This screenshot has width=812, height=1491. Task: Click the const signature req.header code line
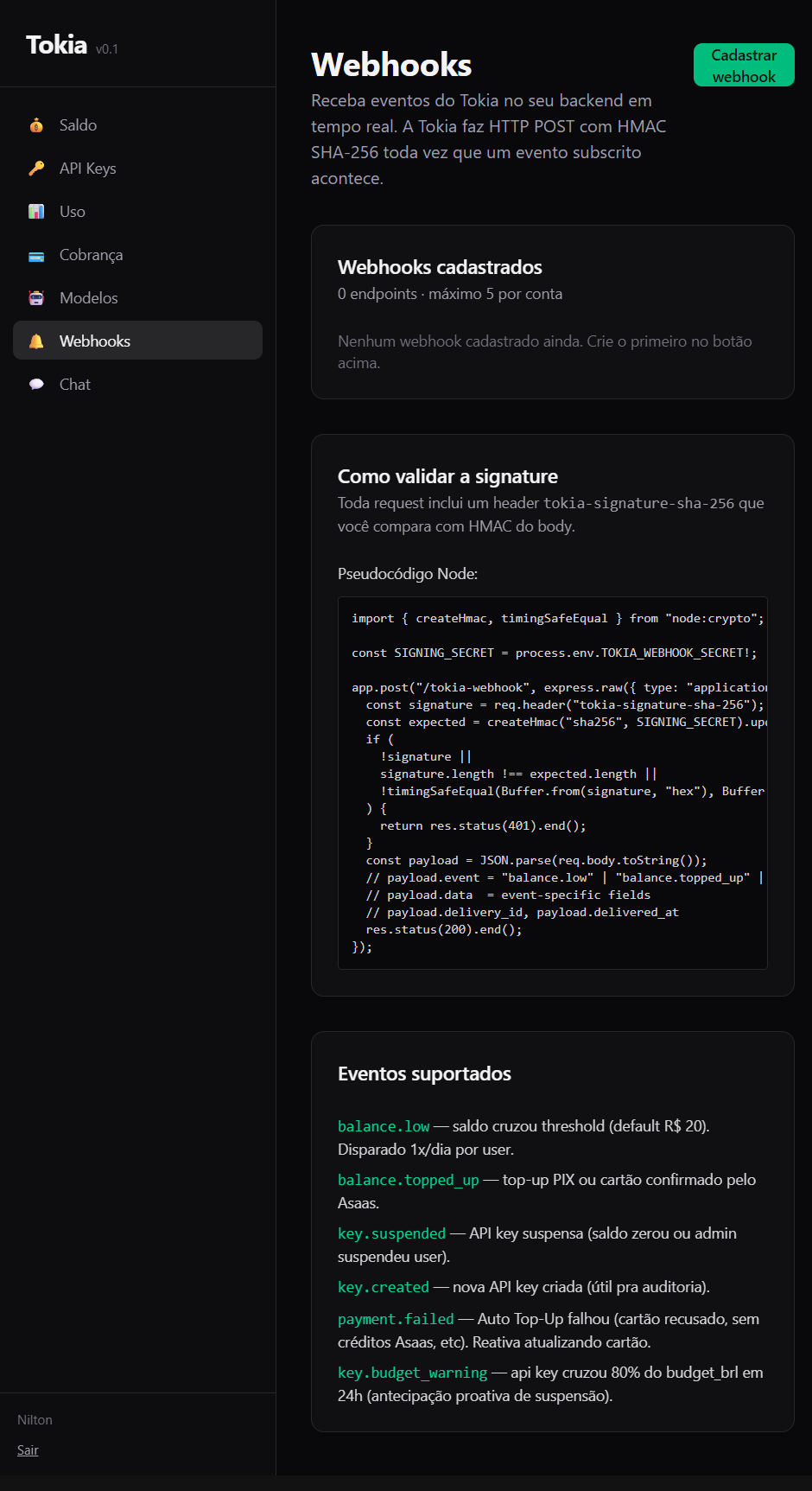(565, 704)
